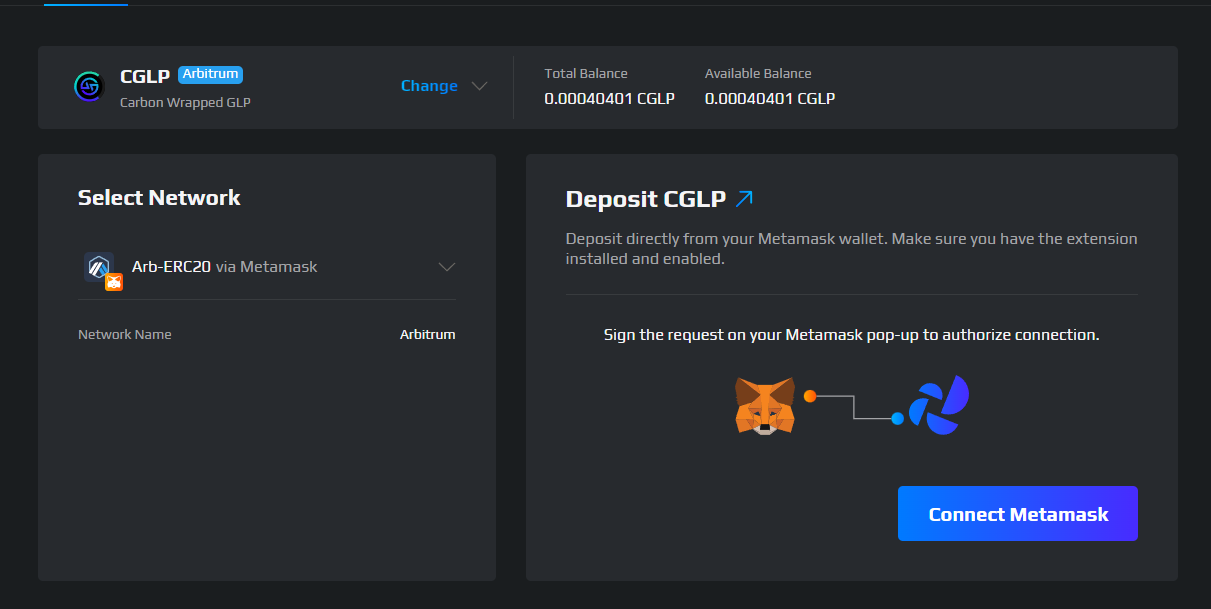Viewport: 1211px width, 609px height.
Task: Open the Change token dropdown
Action: 444,86
